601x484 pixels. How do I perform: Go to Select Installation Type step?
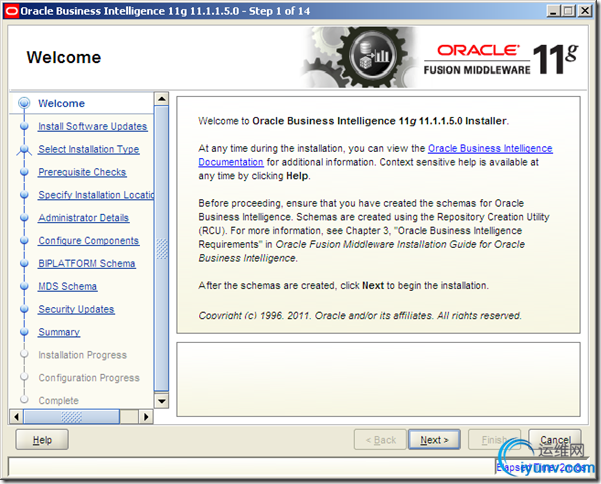[x=89, y=149]
